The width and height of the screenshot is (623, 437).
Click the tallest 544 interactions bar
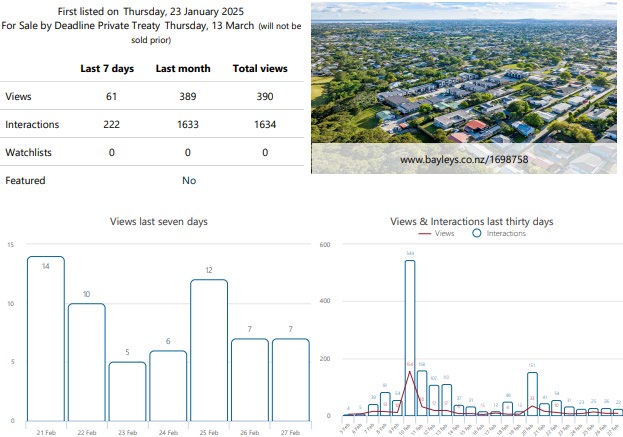pyautogui.click(x=410, y=338)
